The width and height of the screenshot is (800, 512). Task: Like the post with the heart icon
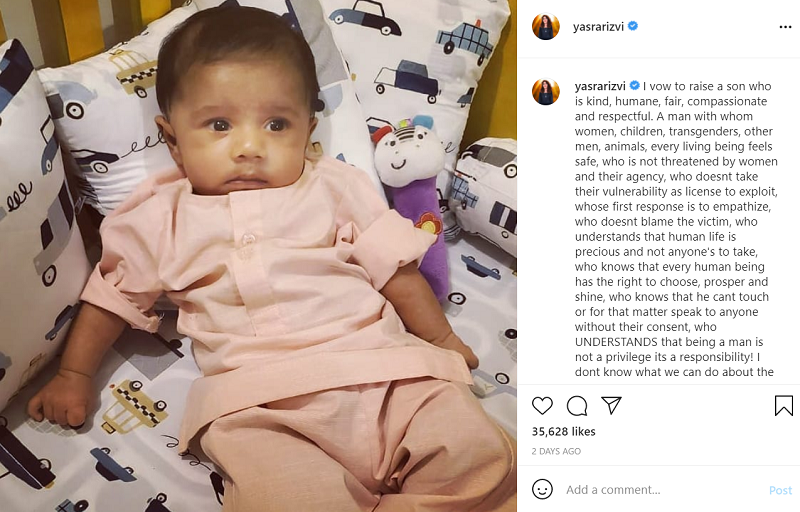(542, 405)
